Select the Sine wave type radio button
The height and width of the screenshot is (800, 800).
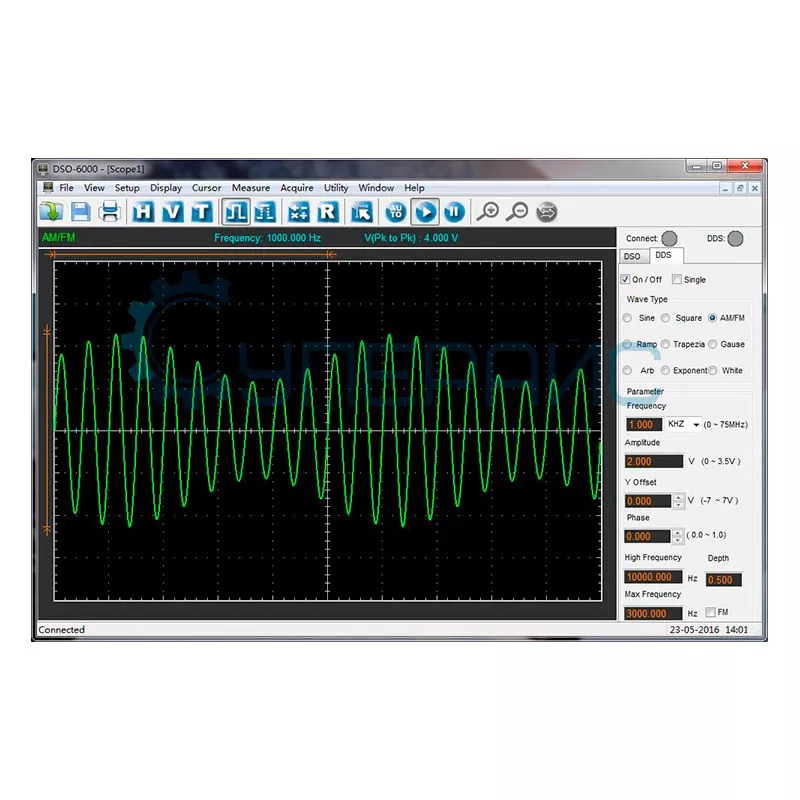point(628,318)
